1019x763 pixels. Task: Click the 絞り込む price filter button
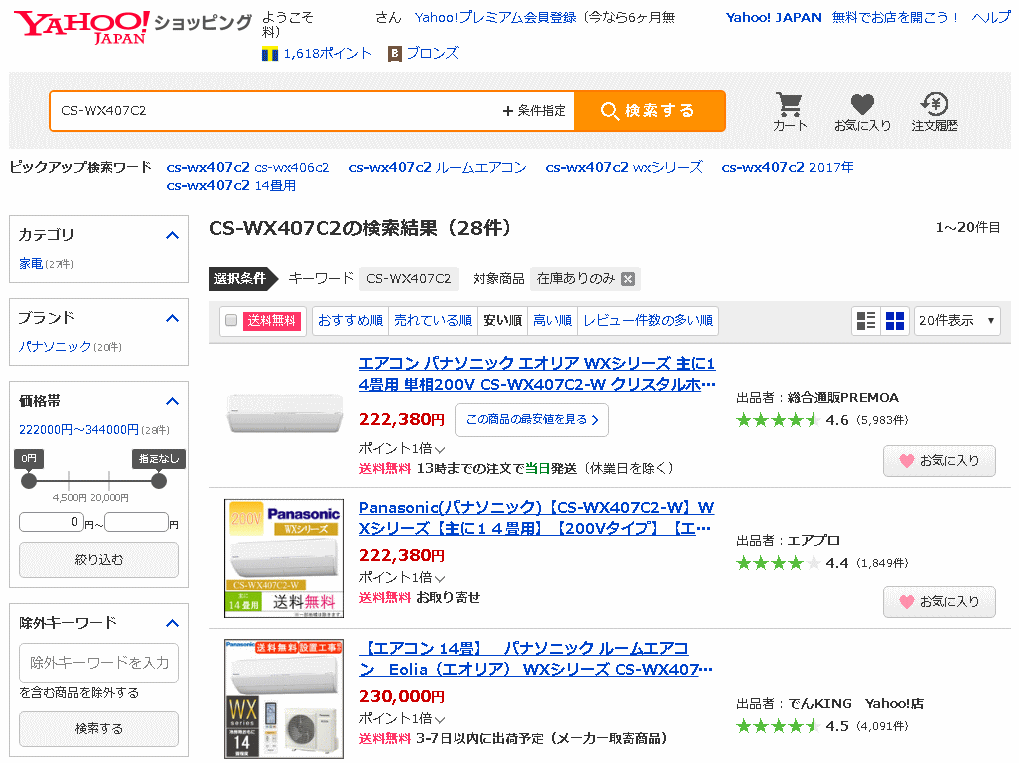(99, 560)
